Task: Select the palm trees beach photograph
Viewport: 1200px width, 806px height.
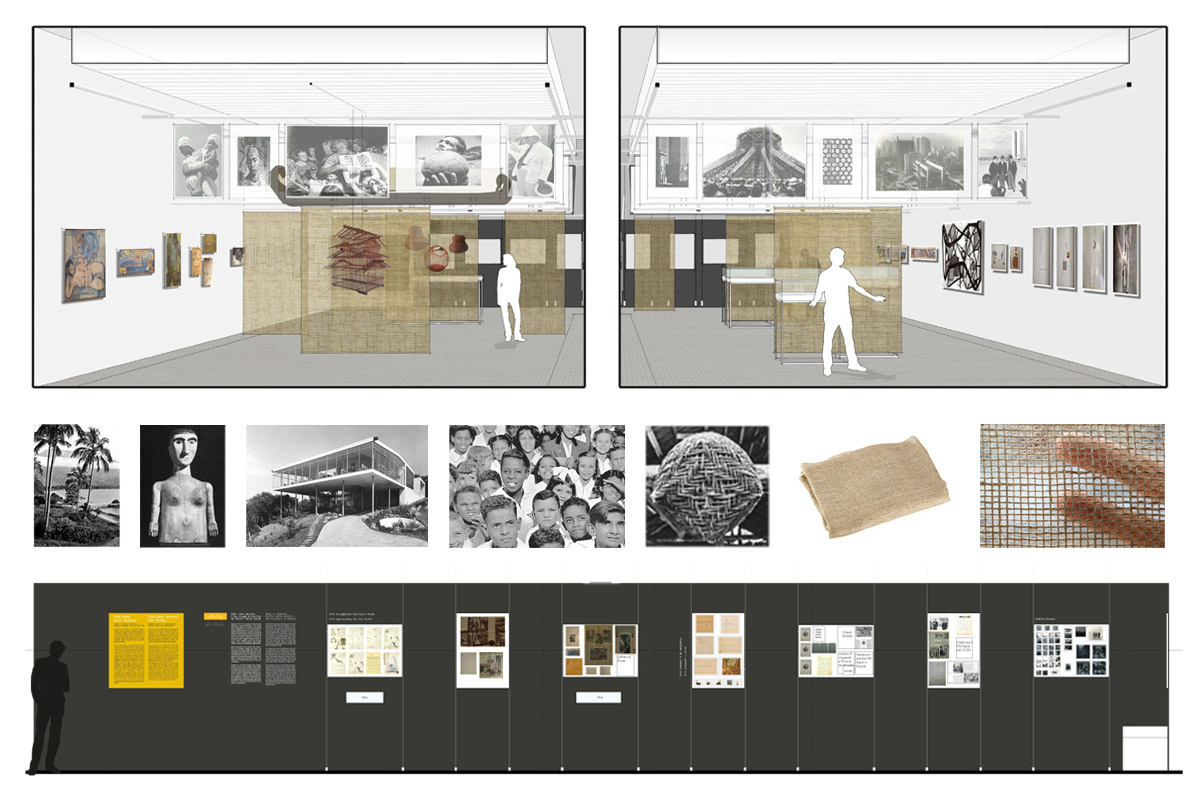Action: (x=76, y=486)
